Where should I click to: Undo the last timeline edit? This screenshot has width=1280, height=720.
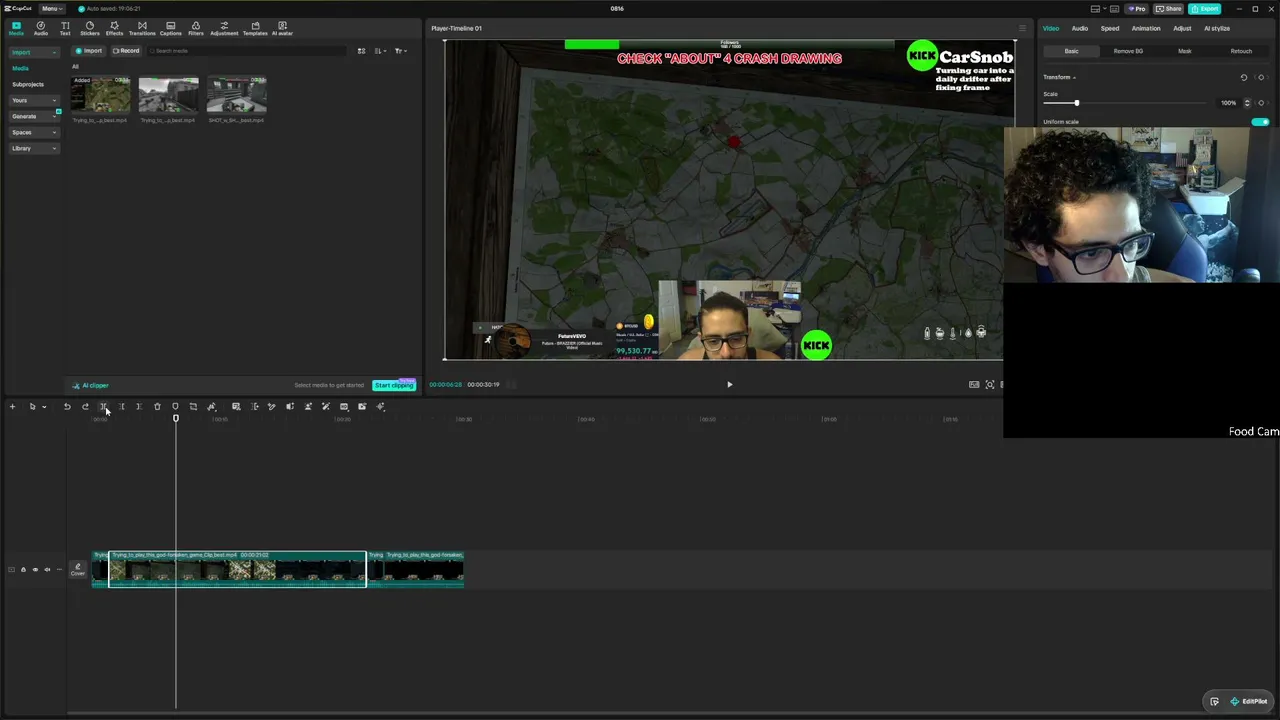pyautogui.click(x=67, y=407)
